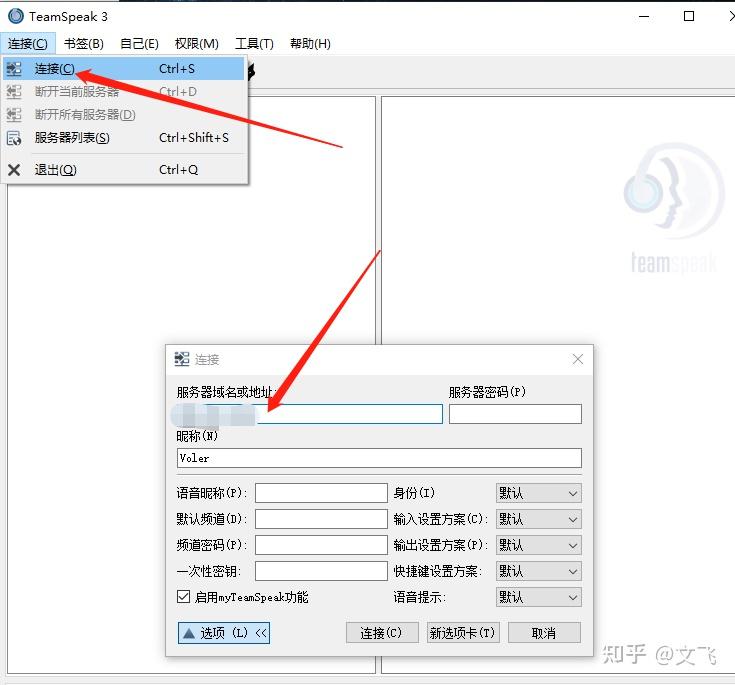Click the connect icon beside 连接(C) entry

tap(14, 69)
